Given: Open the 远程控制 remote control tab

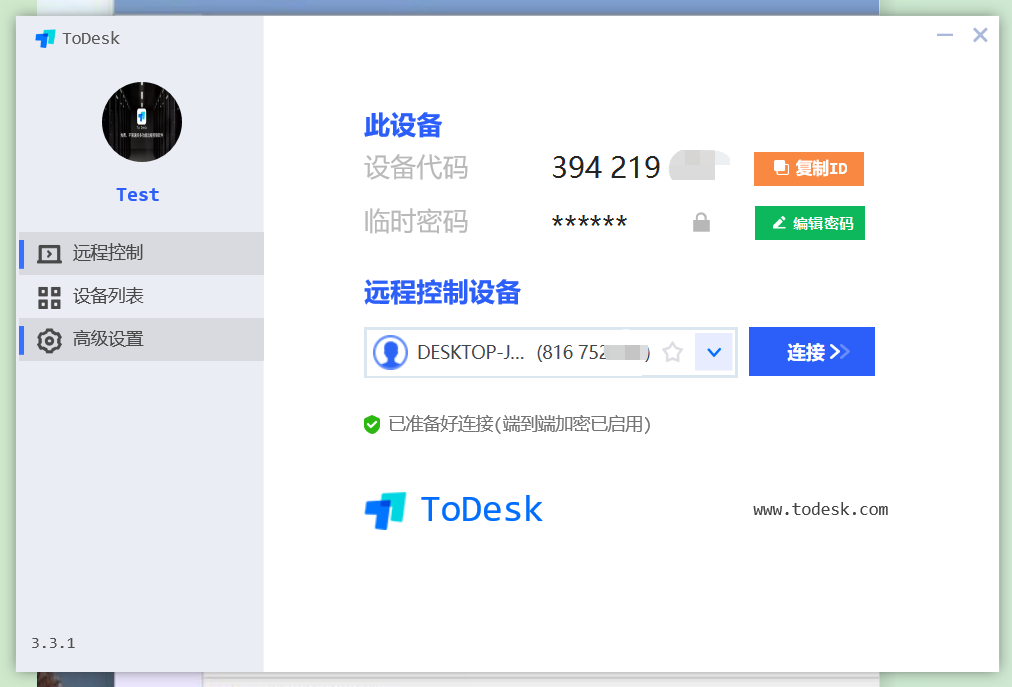Looking at the screenshot, I should pos(141,253).
